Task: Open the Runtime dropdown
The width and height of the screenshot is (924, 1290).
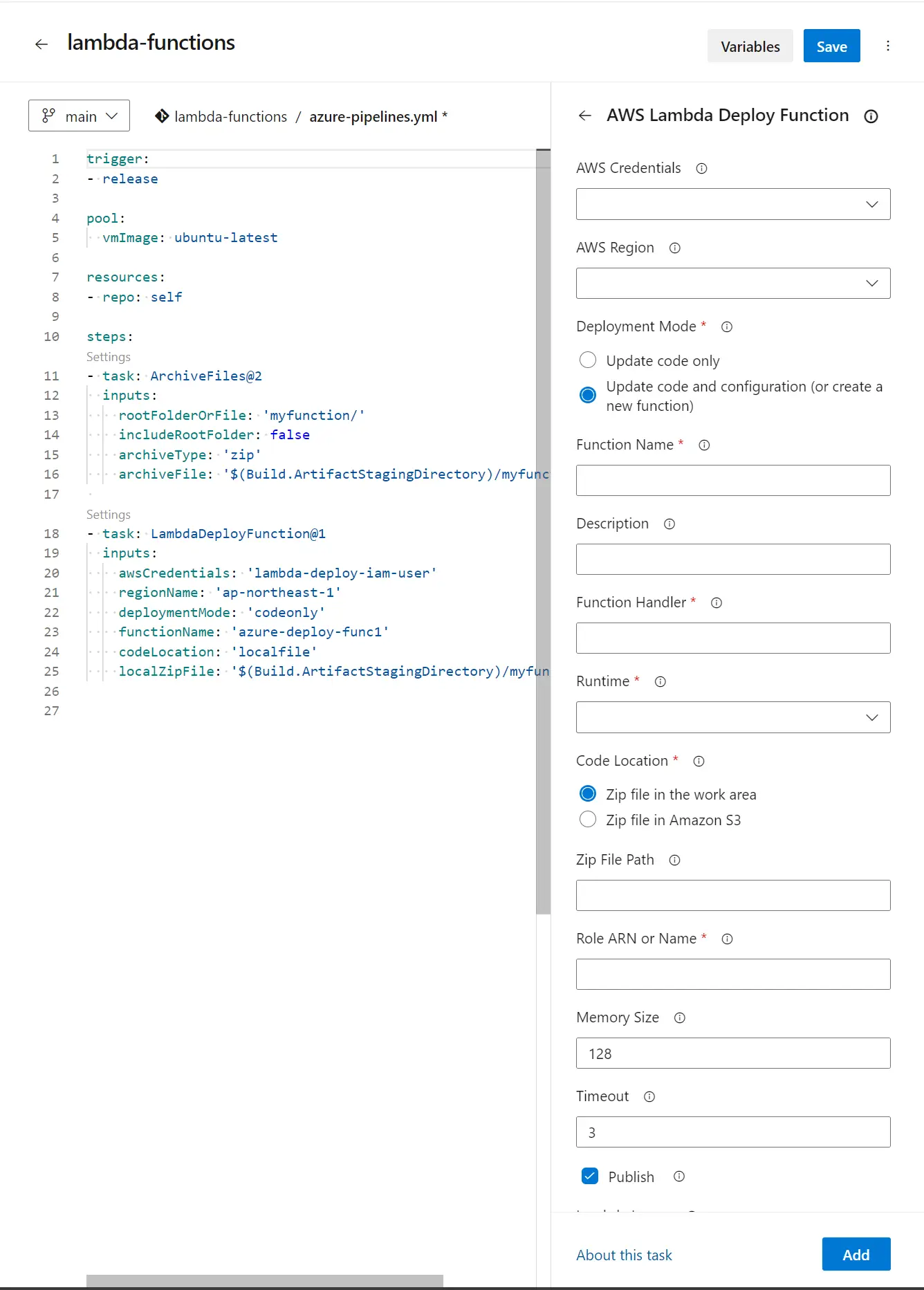Action: click(x=733, y=717)
